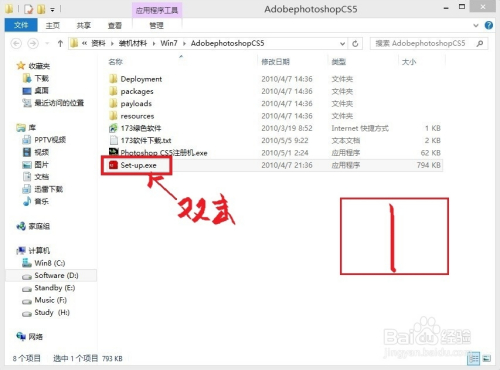Viewport: 500px width, 370px height.
Task: Expand the address bar history dropdown
Action: (x=342, y=44)
